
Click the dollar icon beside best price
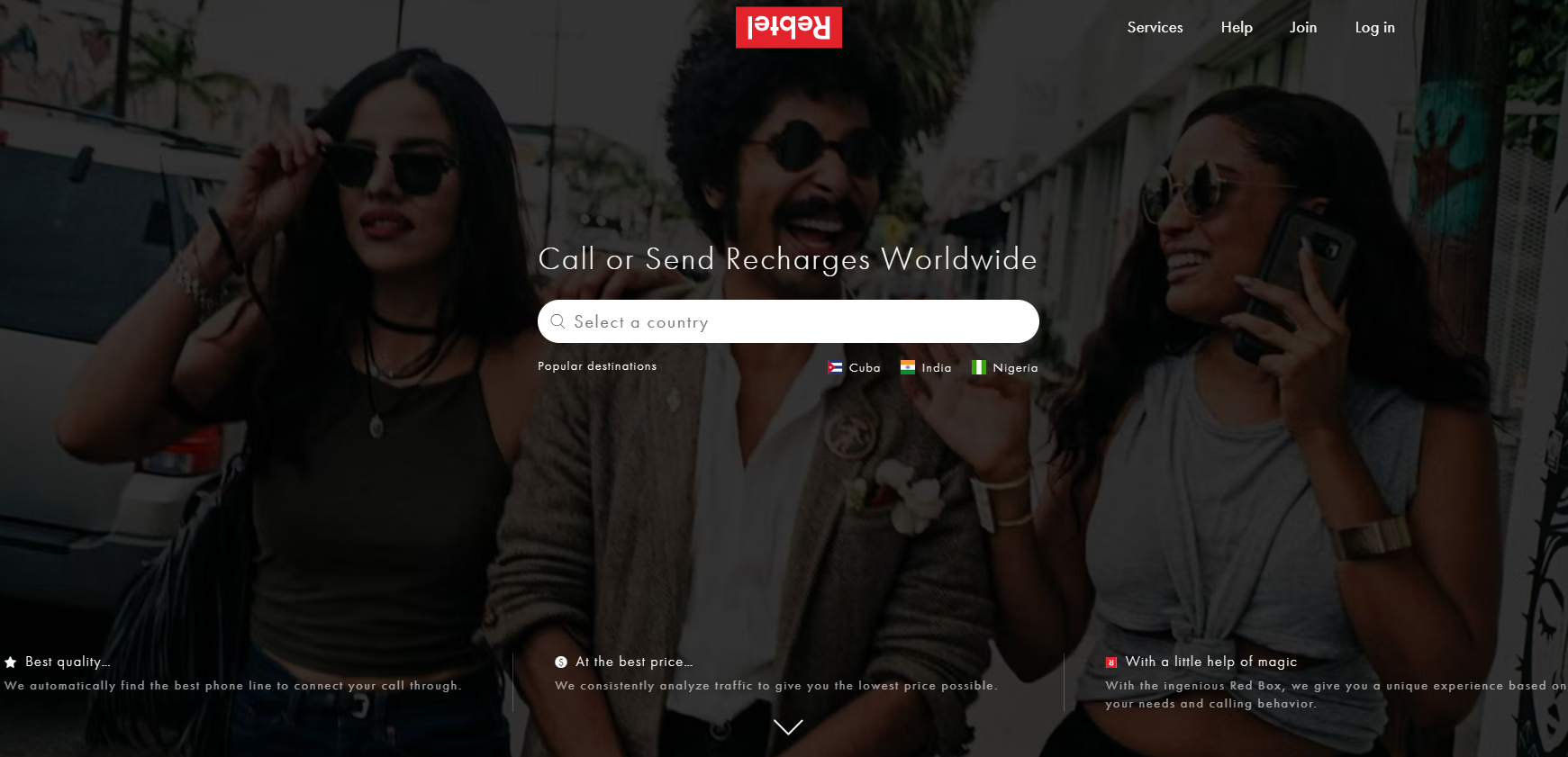tap(561, 662)
